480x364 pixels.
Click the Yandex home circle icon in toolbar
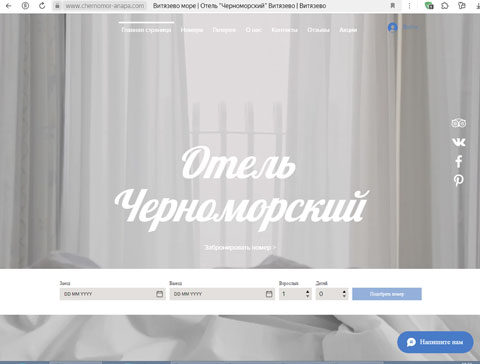25,6
